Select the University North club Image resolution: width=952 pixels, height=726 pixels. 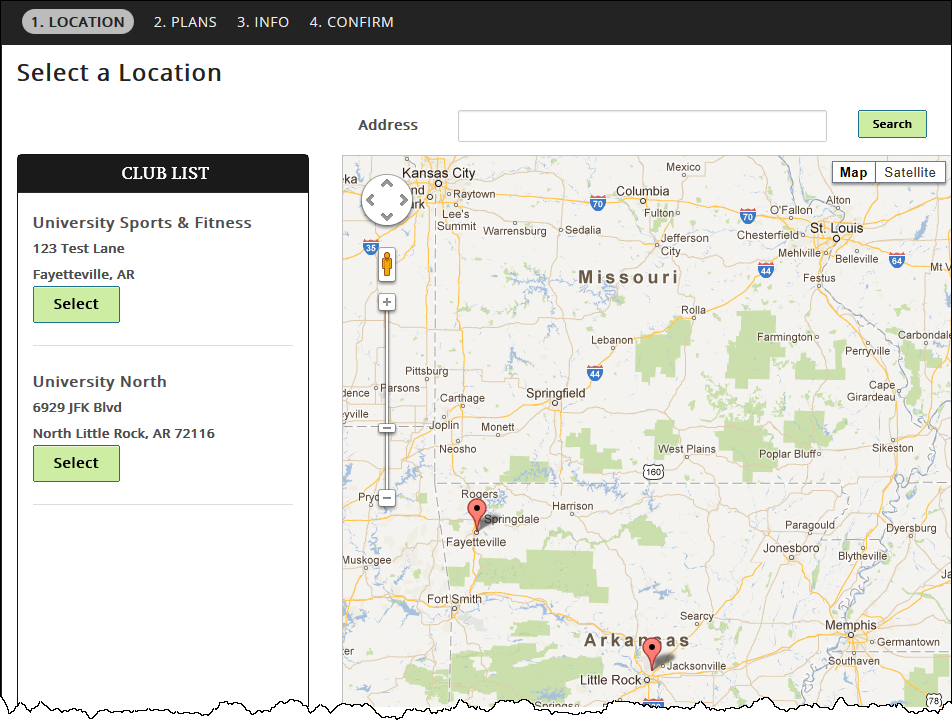click(76, 463)
